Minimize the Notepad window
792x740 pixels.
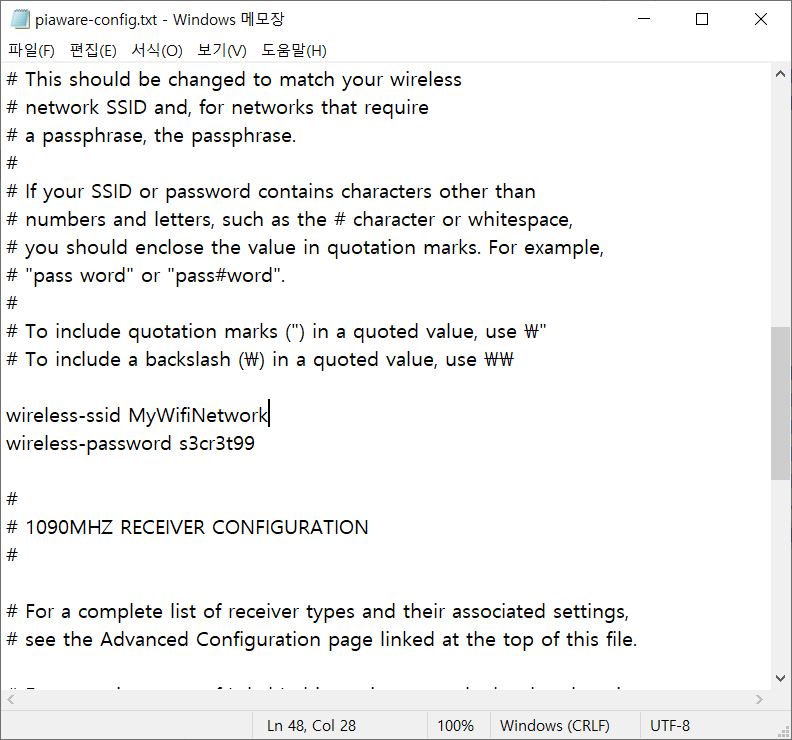click(644, 19)
